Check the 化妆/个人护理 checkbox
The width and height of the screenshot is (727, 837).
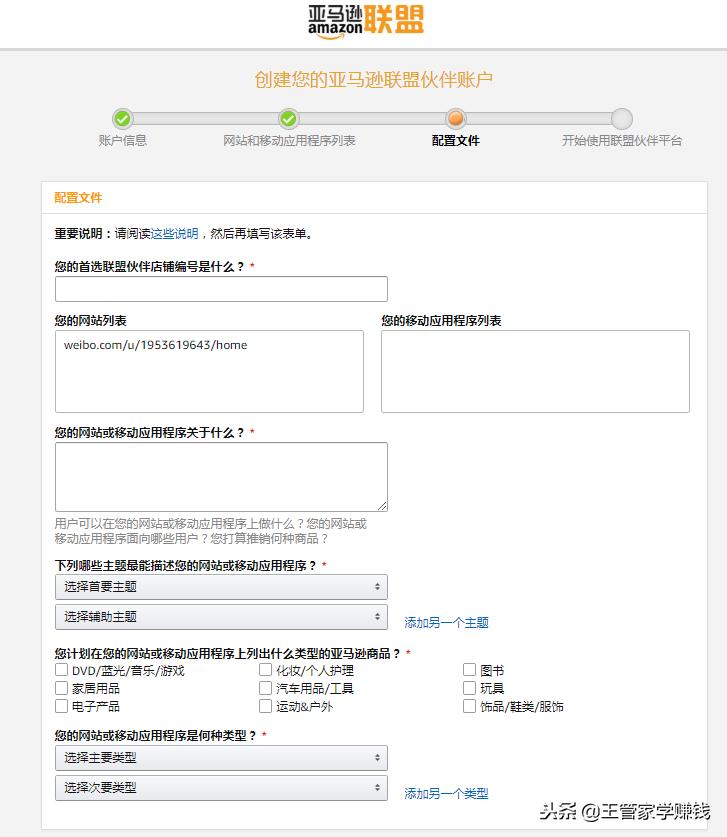tap(265, 670)
